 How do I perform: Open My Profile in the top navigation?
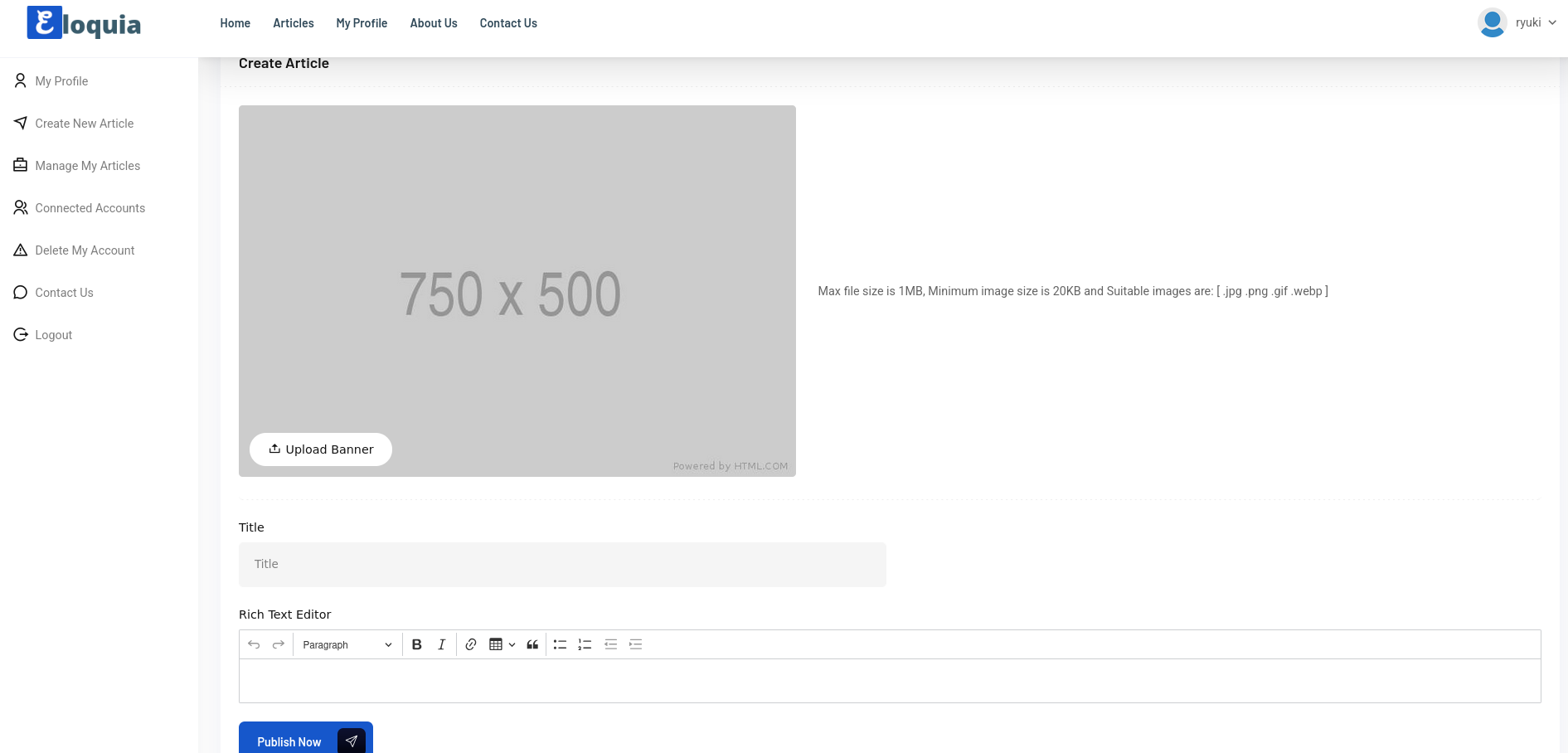click(362, 23)
